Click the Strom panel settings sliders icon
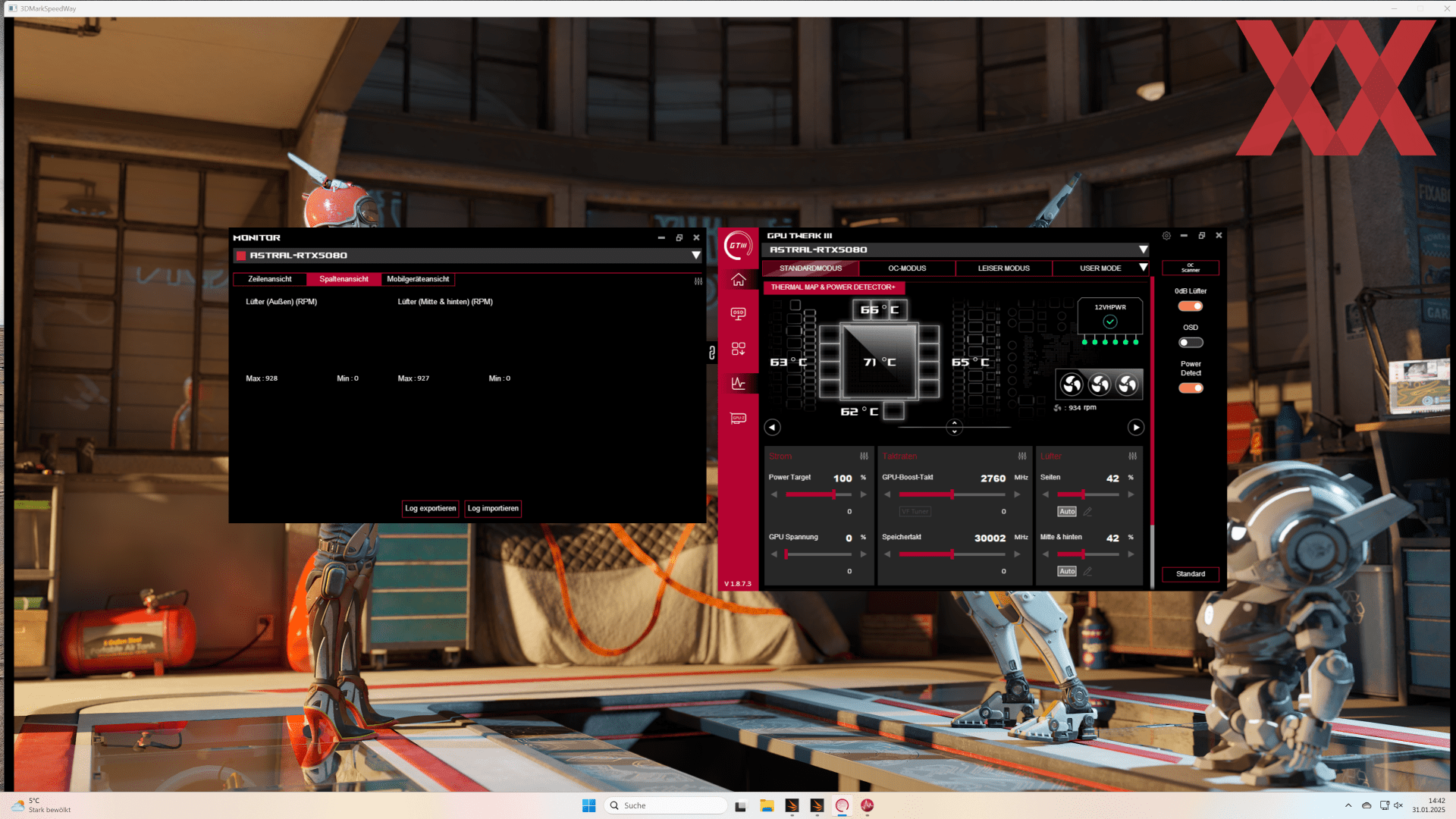This screenshot has width=1456, height=819. (864, 457)
